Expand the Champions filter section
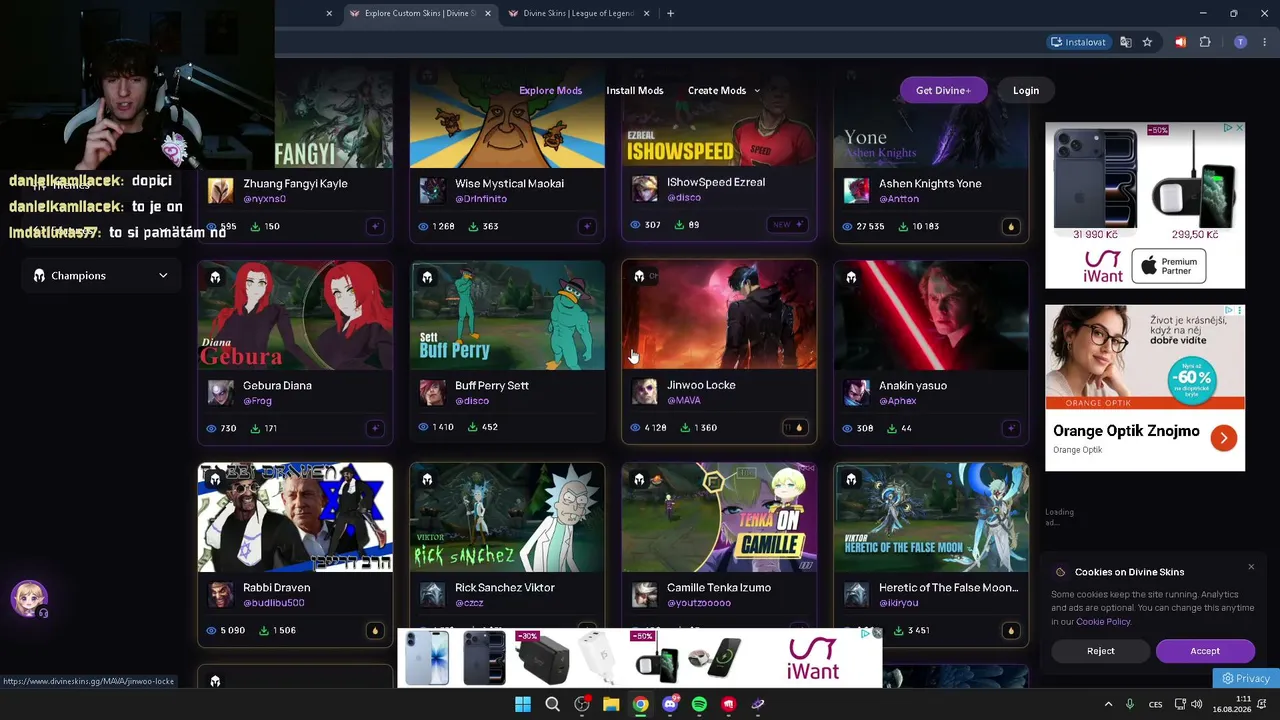This screenshot has height=720, width=1280. pyautogui.click(x=99, y=276)
